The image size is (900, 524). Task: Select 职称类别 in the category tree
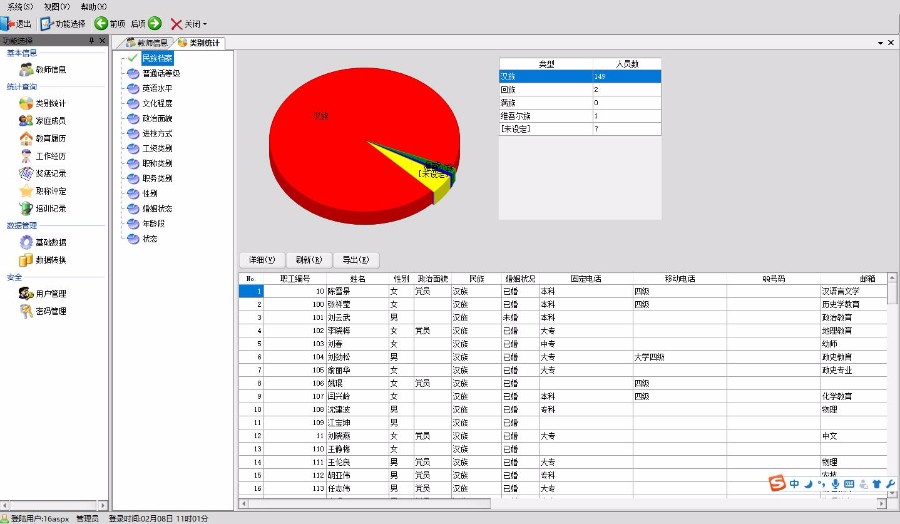[157, 164]
